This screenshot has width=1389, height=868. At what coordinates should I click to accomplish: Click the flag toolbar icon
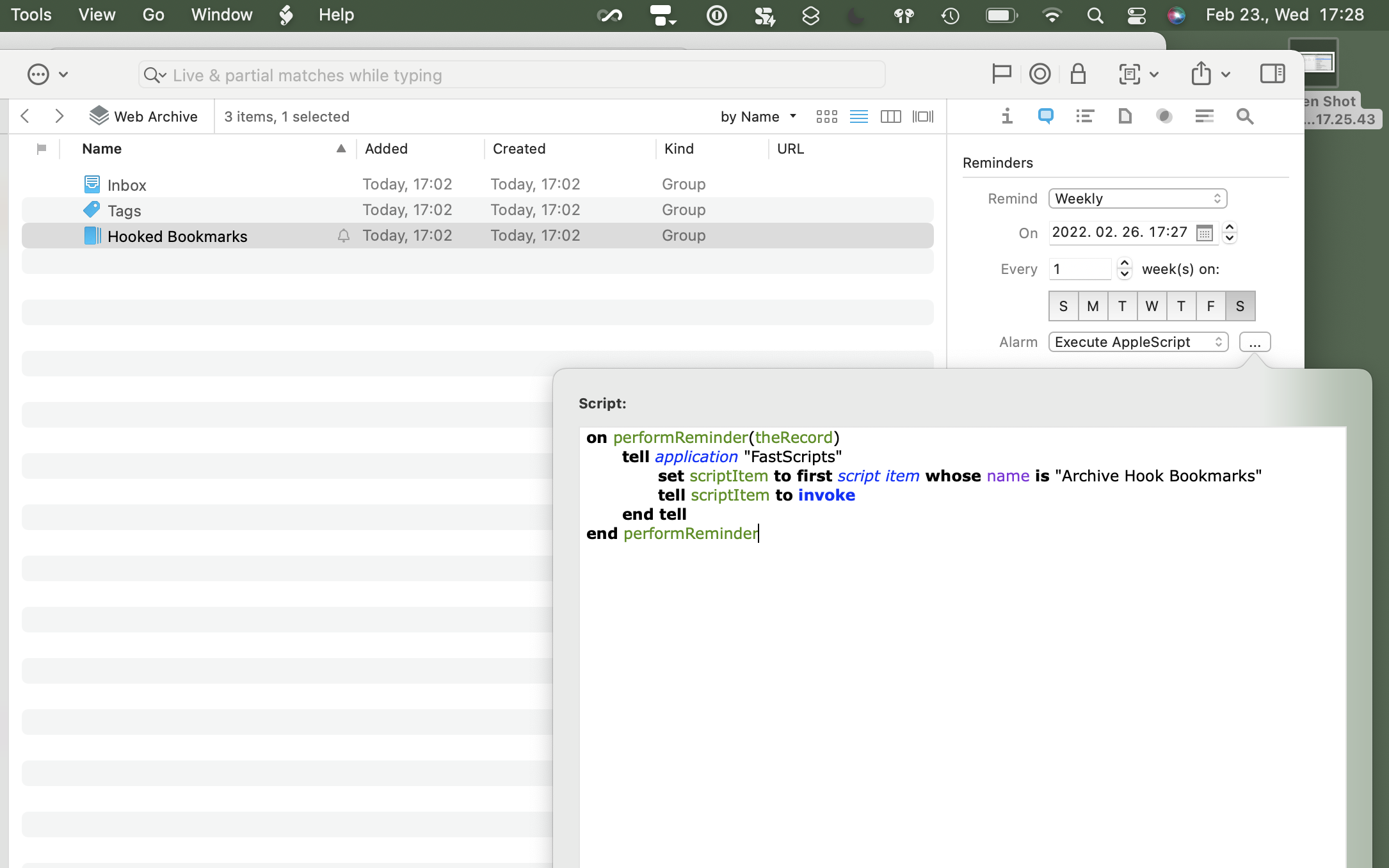pos(1001,74)
